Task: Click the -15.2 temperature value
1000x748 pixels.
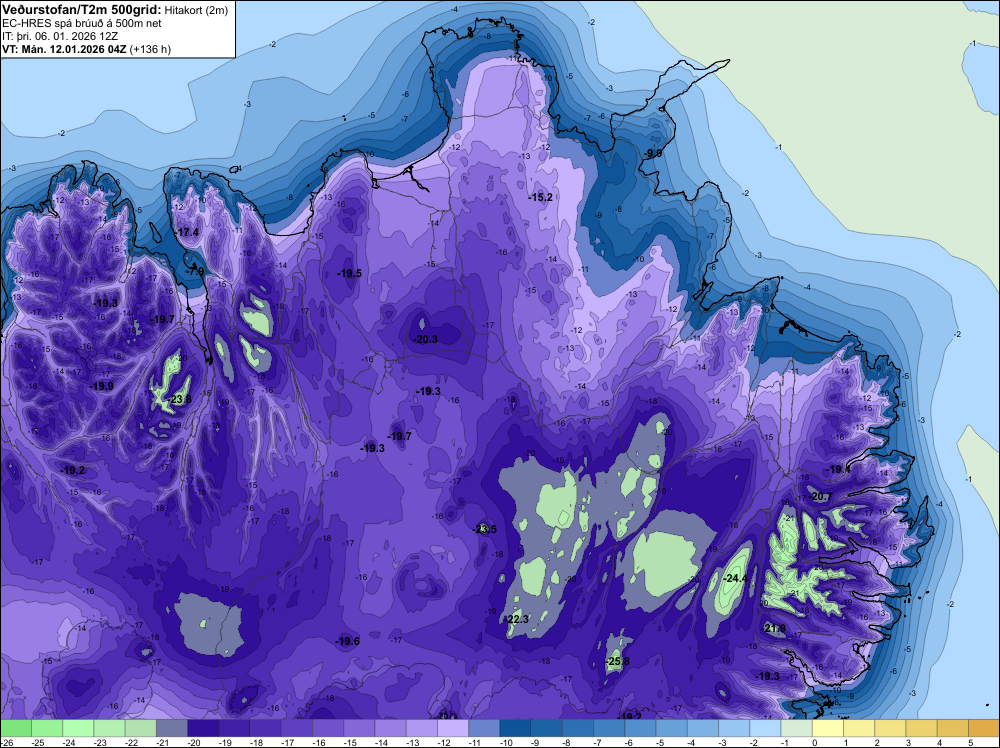Action: click(540, 197)
